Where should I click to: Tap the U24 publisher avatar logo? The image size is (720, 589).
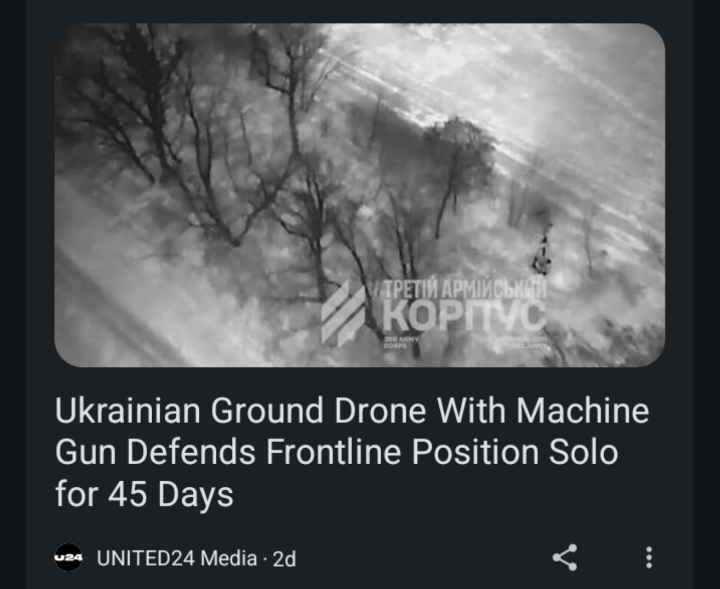[x=68, y=558]
